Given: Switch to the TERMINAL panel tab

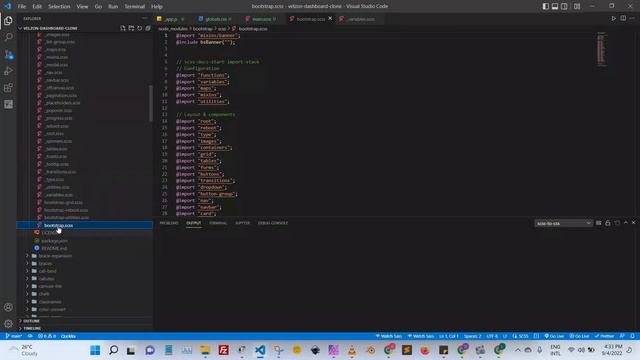Looking at the screenshot, I should 218,223.
